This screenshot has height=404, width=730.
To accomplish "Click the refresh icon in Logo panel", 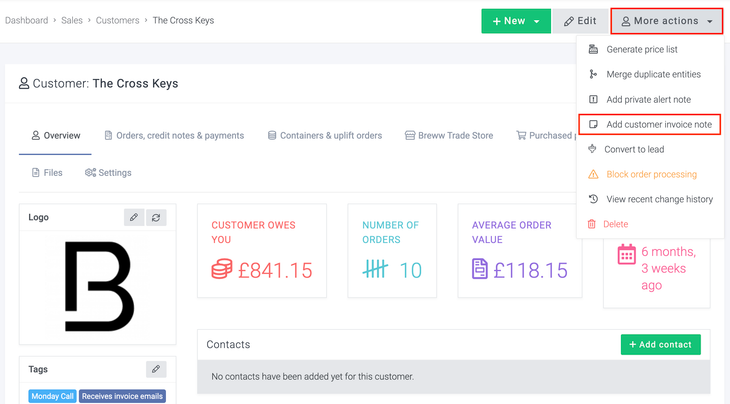I will click(x=156, y=217).
